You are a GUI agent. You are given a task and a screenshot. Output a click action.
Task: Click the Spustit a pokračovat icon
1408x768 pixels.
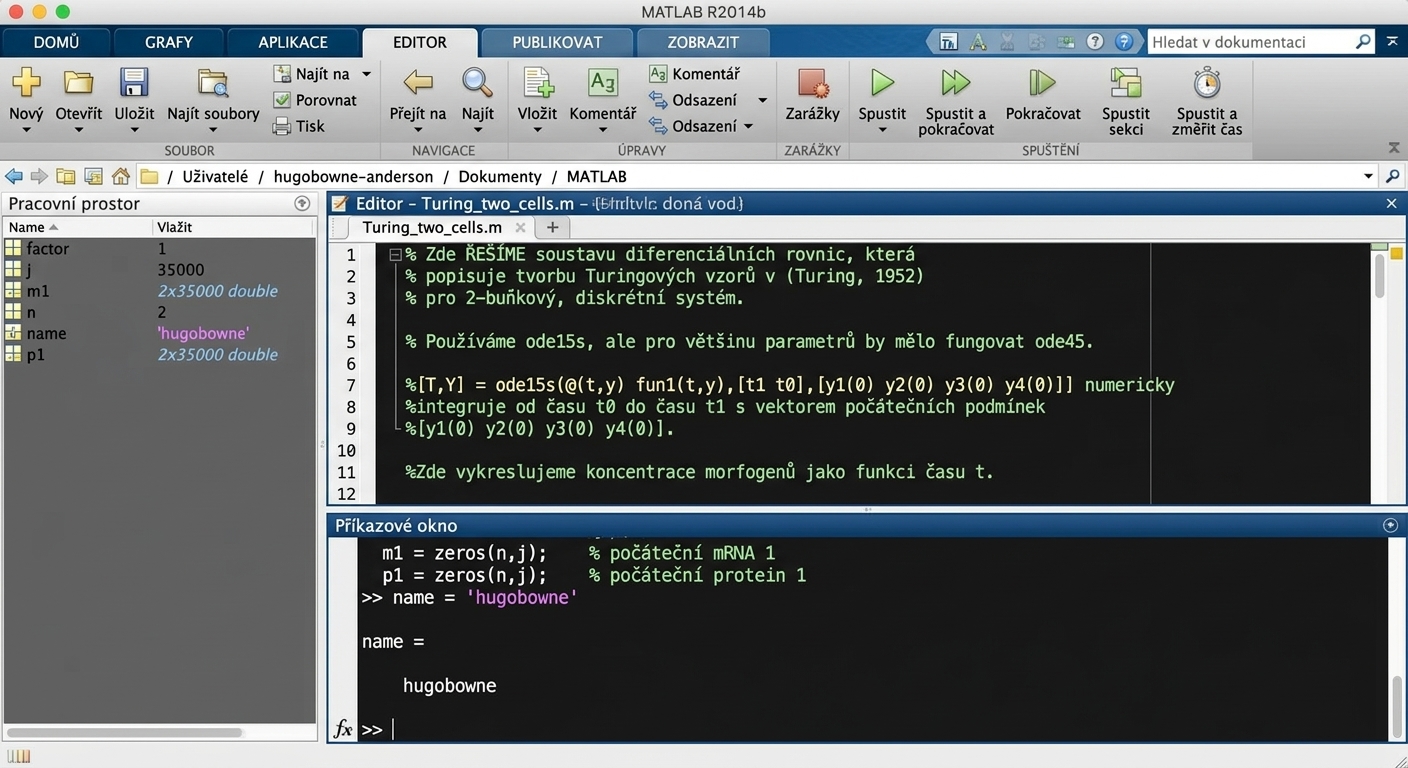coord(956,82)
